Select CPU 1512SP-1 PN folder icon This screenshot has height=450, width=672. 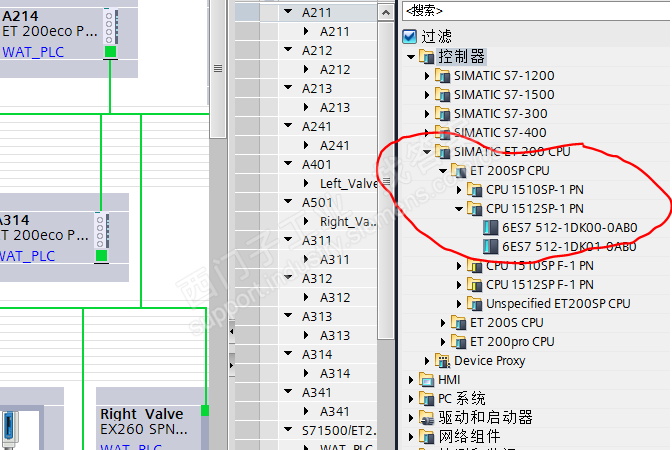click(x=474, y=208)
